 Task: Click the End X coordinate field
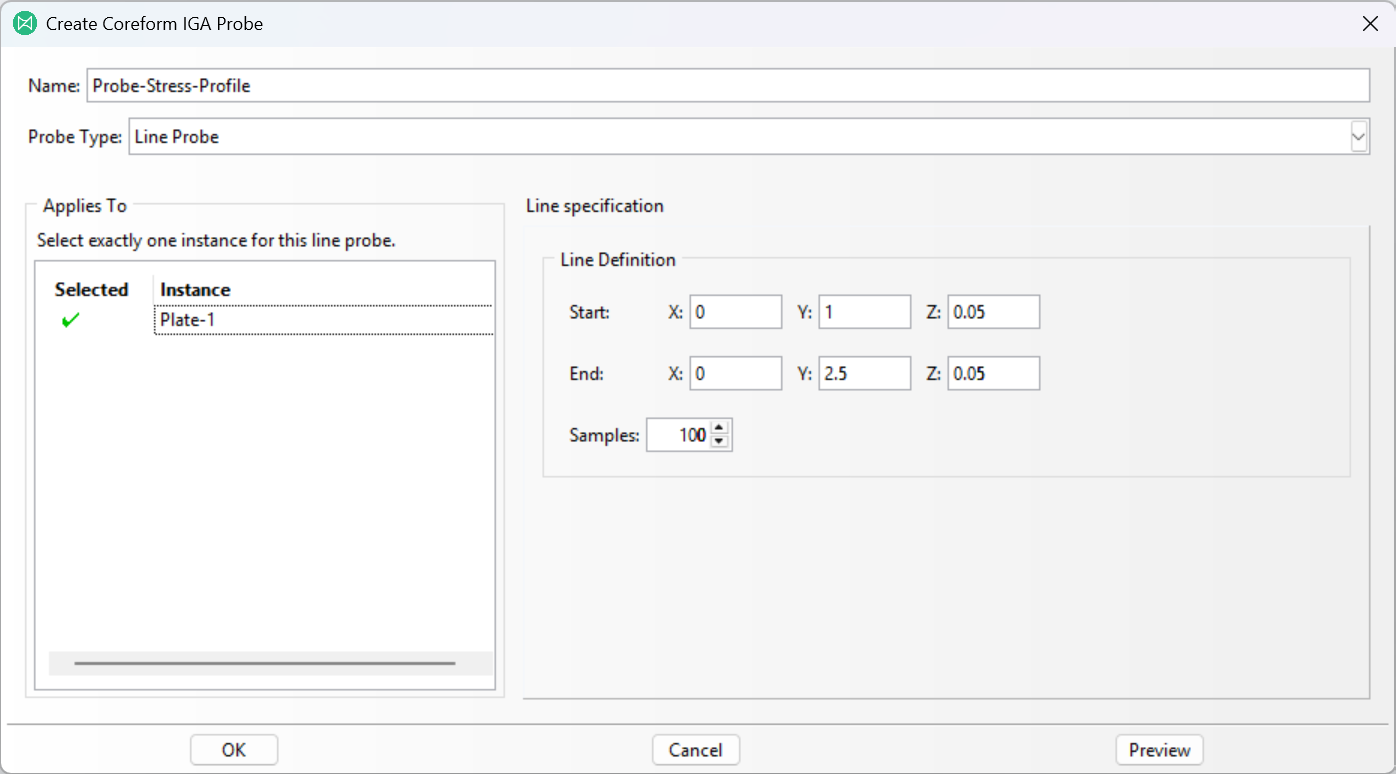(736, 373)
